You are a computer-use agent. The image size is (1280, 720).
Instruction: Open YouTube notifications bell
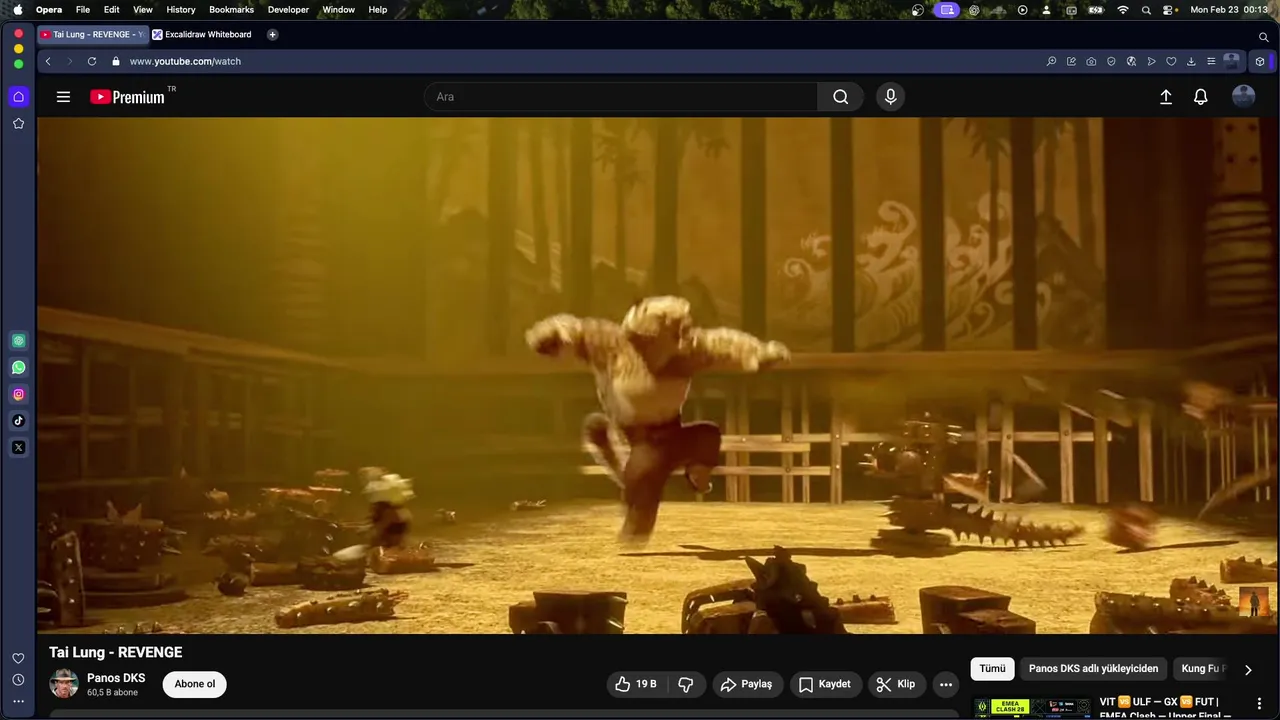pos(1201,97)
